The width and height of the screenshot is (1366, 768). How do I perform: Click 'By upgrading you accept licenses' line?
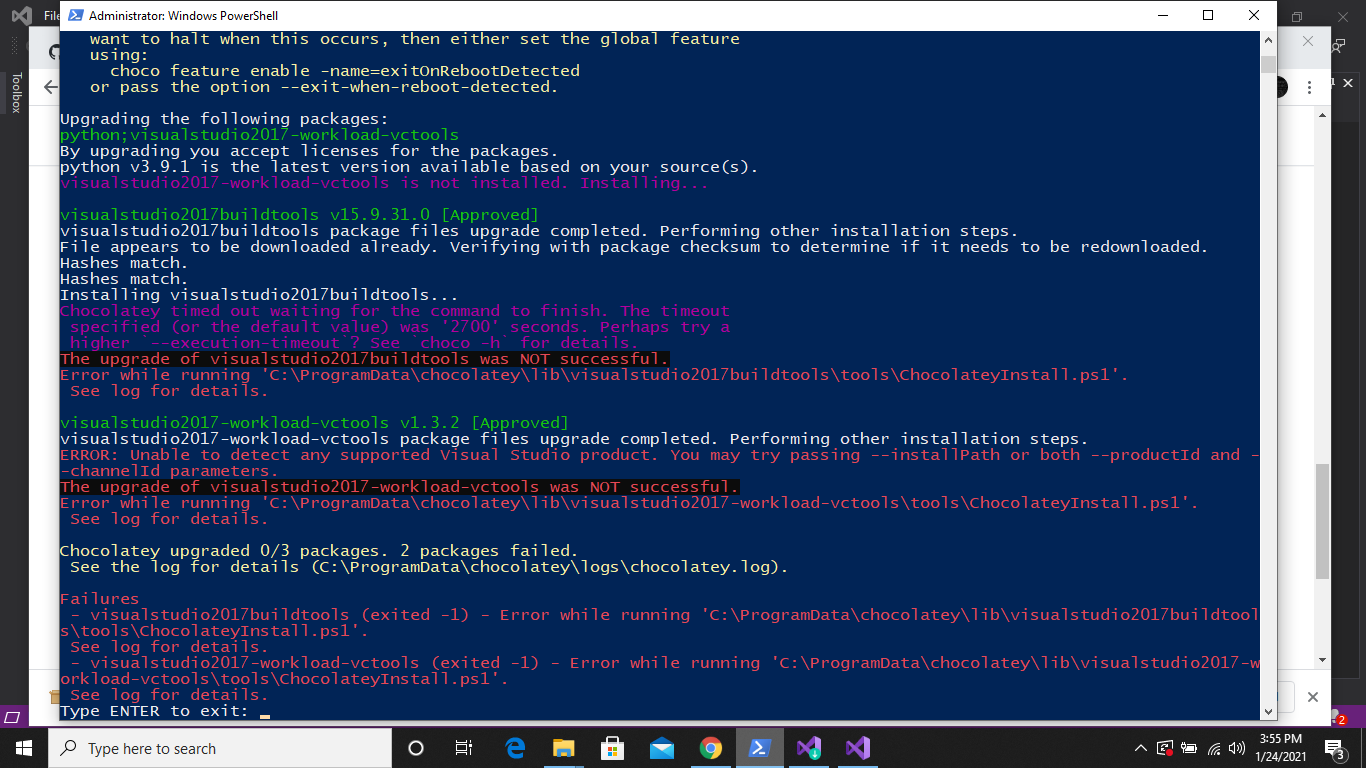point(309,151)
